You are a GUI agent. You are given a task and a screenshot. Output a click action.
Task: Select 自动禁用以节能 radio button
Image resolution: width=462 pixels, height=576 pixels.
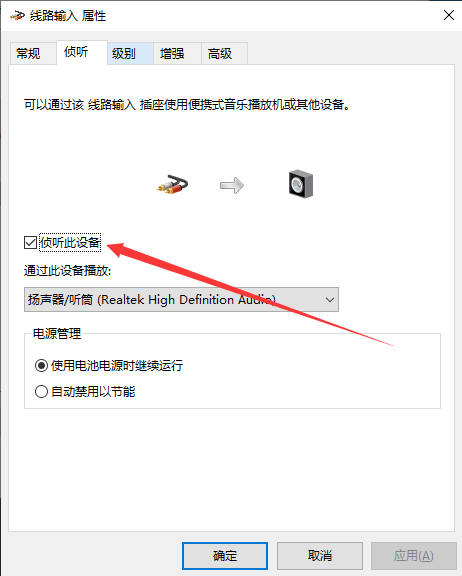coord(41,391)
